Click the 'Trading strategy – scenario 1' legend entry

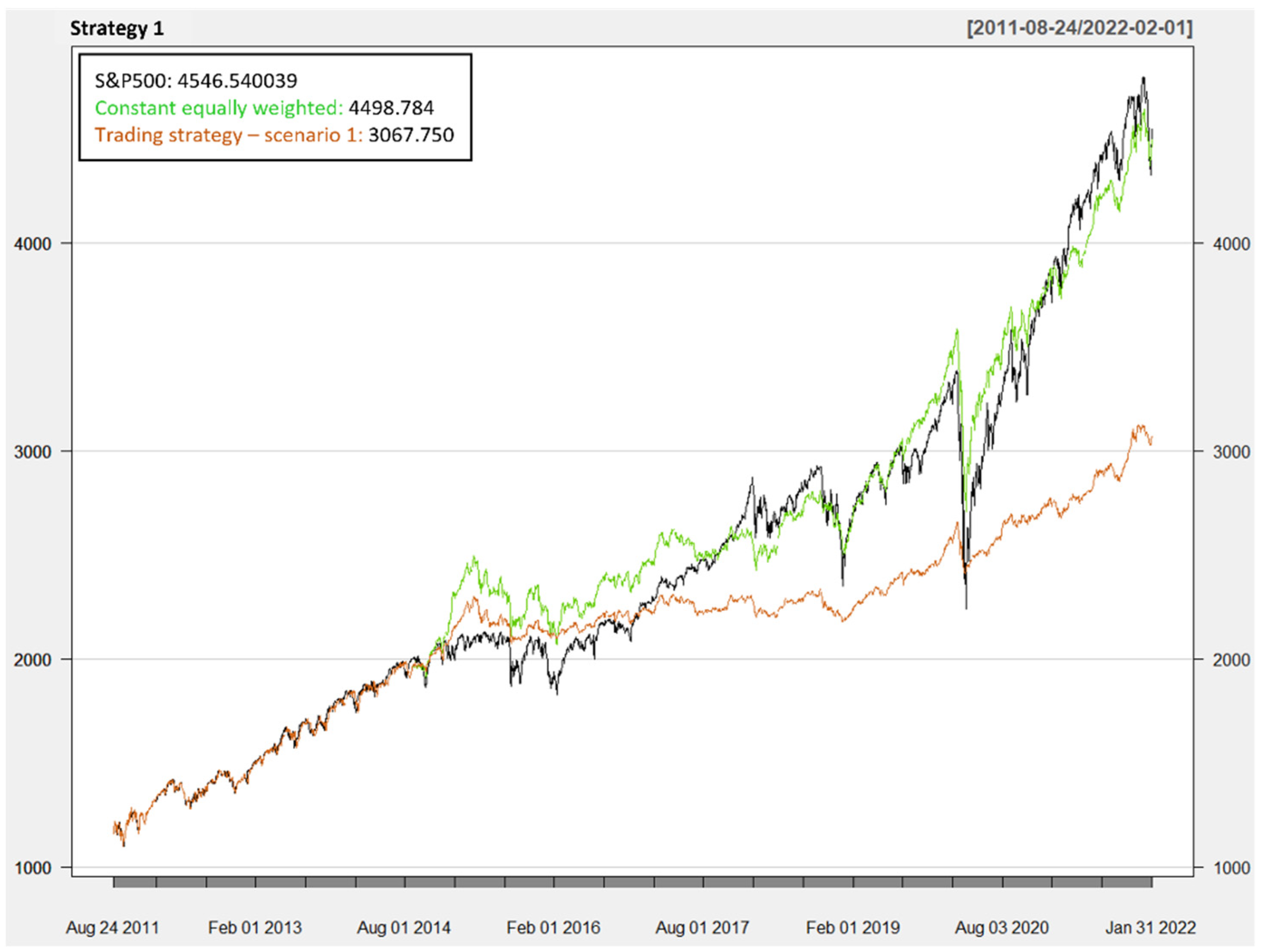(274, 135)
